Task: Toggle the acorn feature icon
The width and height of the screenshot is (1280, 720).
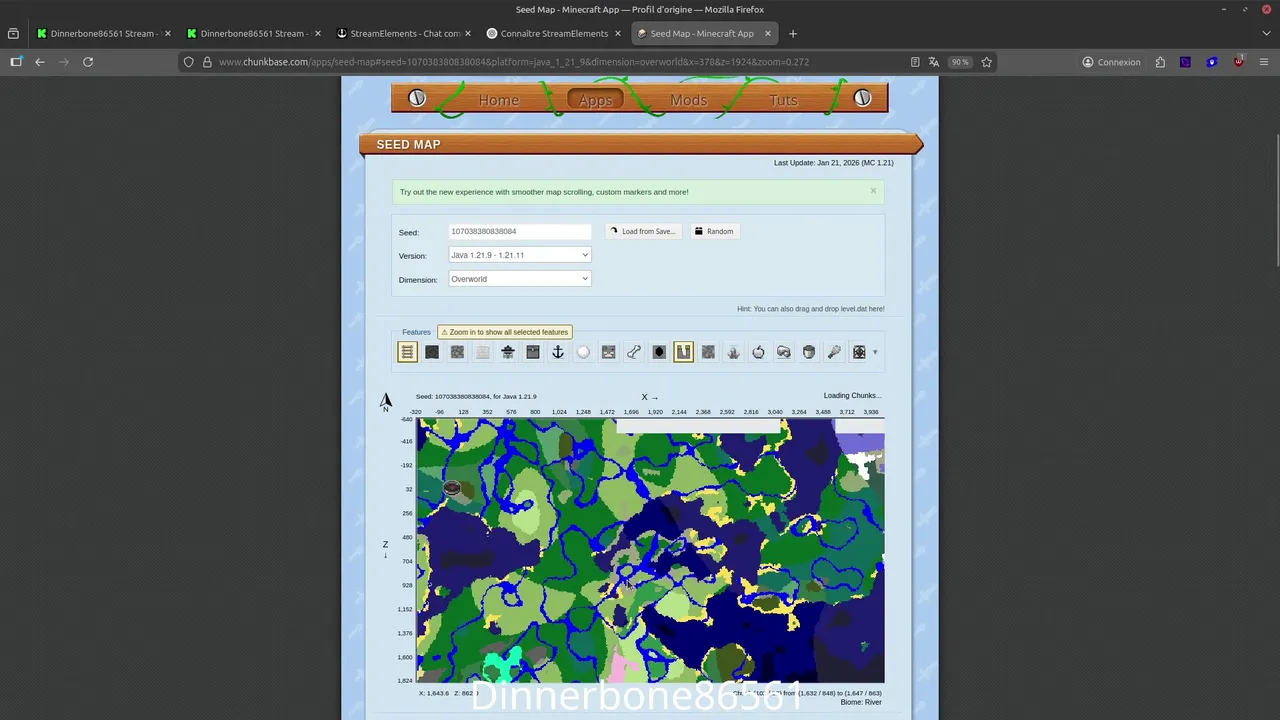Action: pyautogui.click(x=809, y=352)
